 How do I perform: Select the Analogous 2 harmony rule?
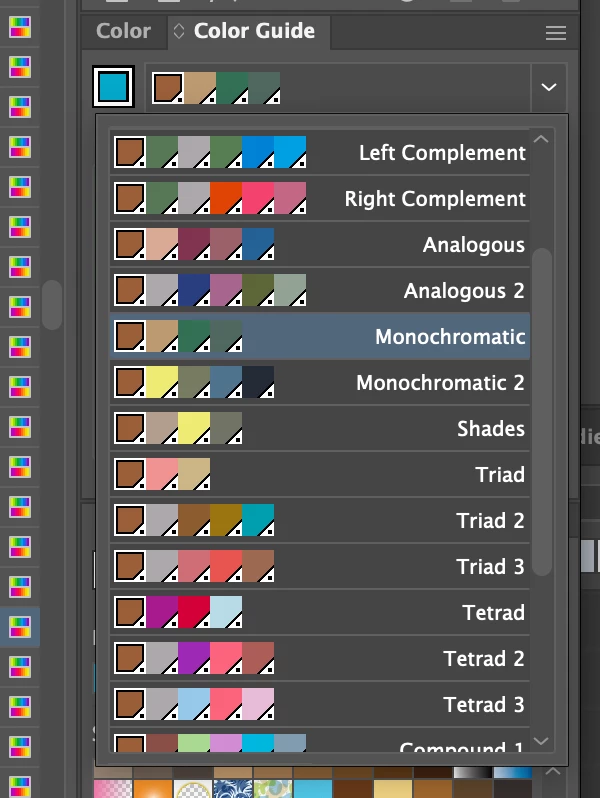[320, 290]
